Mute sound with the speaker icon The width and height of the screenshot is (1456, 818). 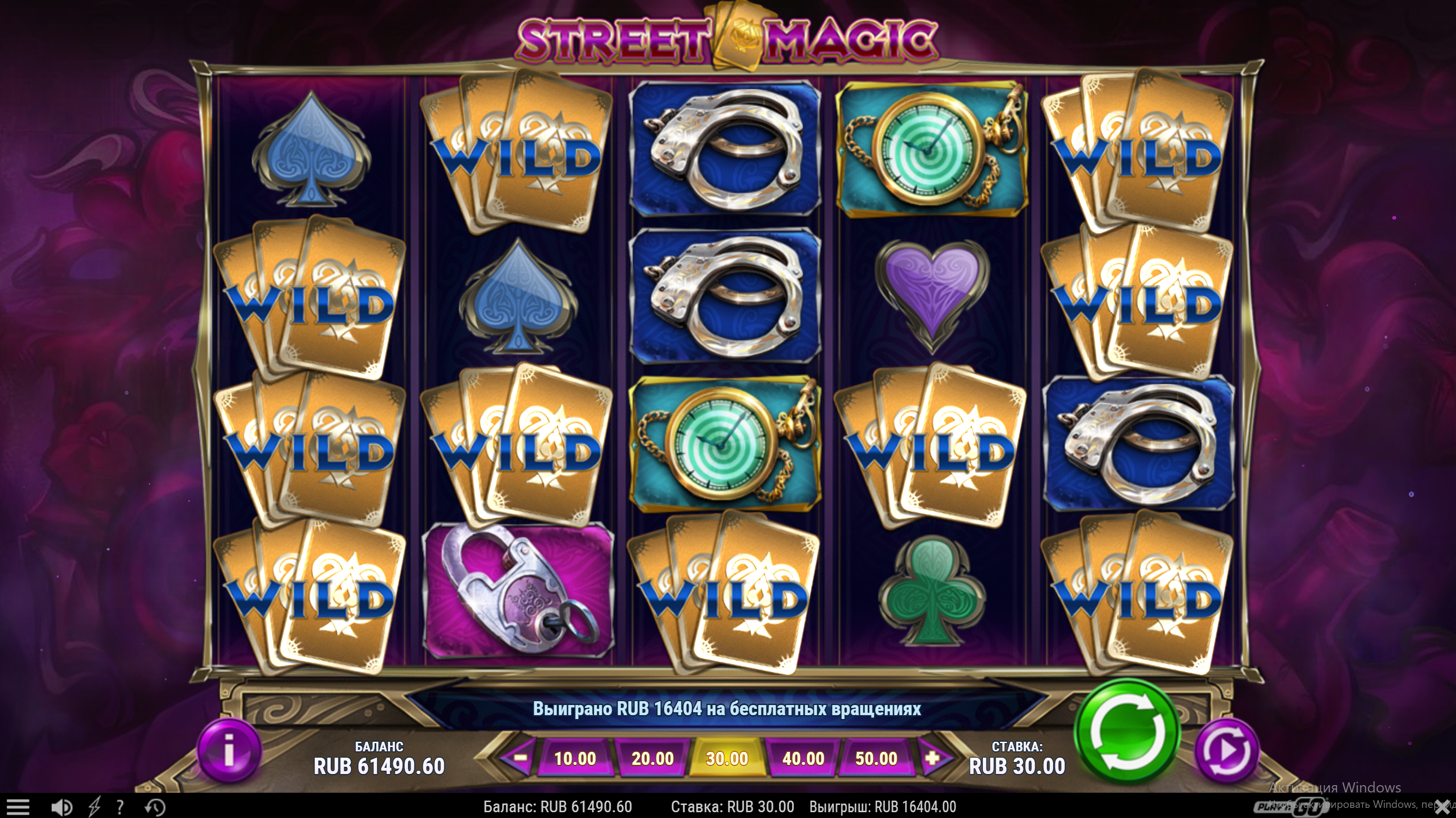pos(61,807)
